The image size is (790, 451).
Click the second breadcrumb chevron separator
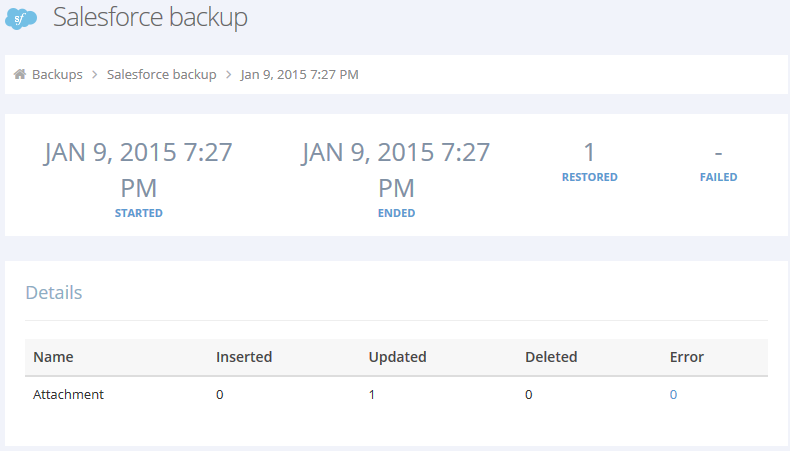(x=229, y=75)
